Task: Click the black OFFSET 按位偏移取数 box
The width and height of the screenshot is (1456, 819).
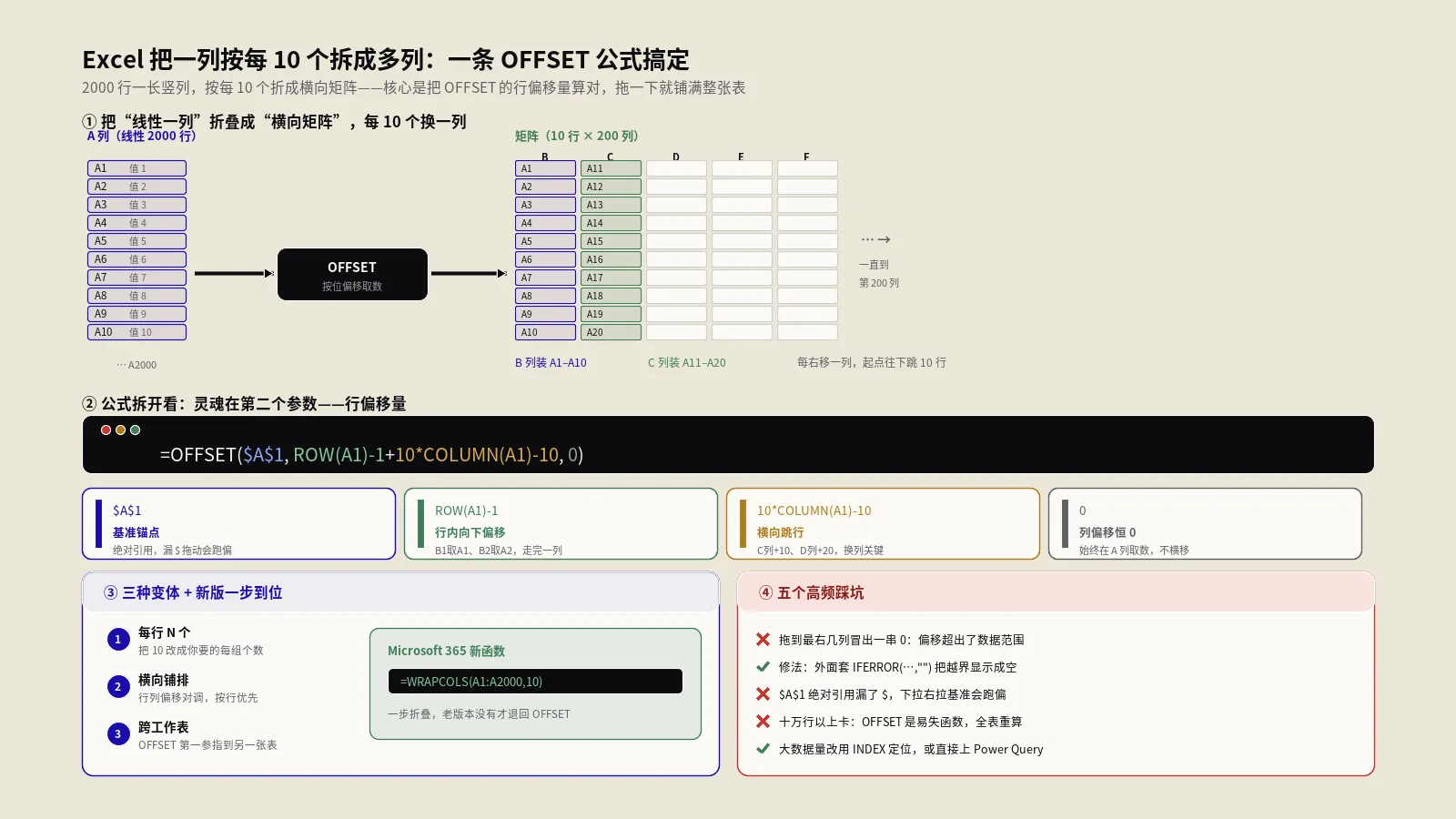Action: [x=352, y=274]
